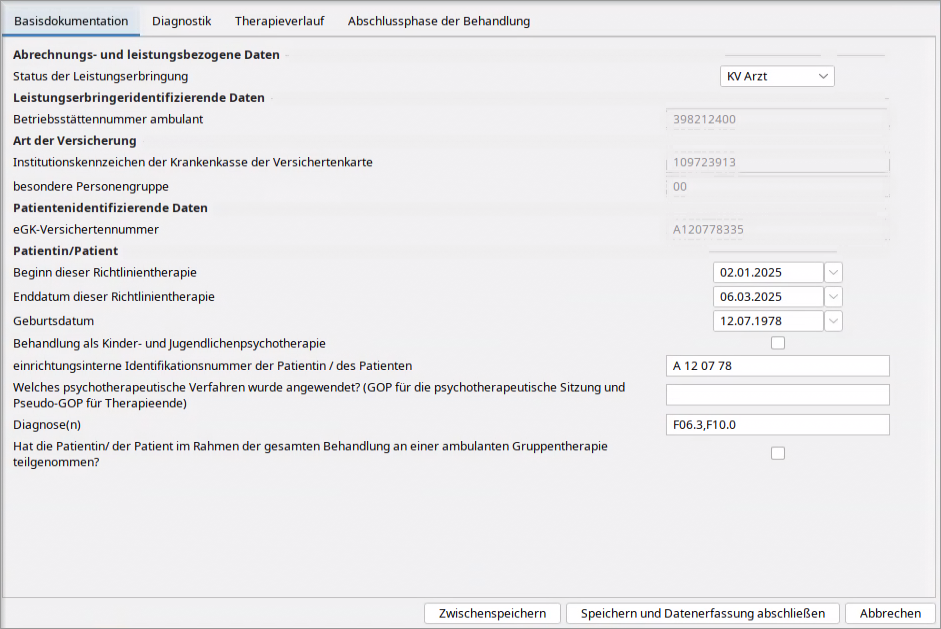Screen dimensions: 941x629
Task: Click the 'Enddatum dieser Richtlinientherapie' label
Action: (114, 296)
